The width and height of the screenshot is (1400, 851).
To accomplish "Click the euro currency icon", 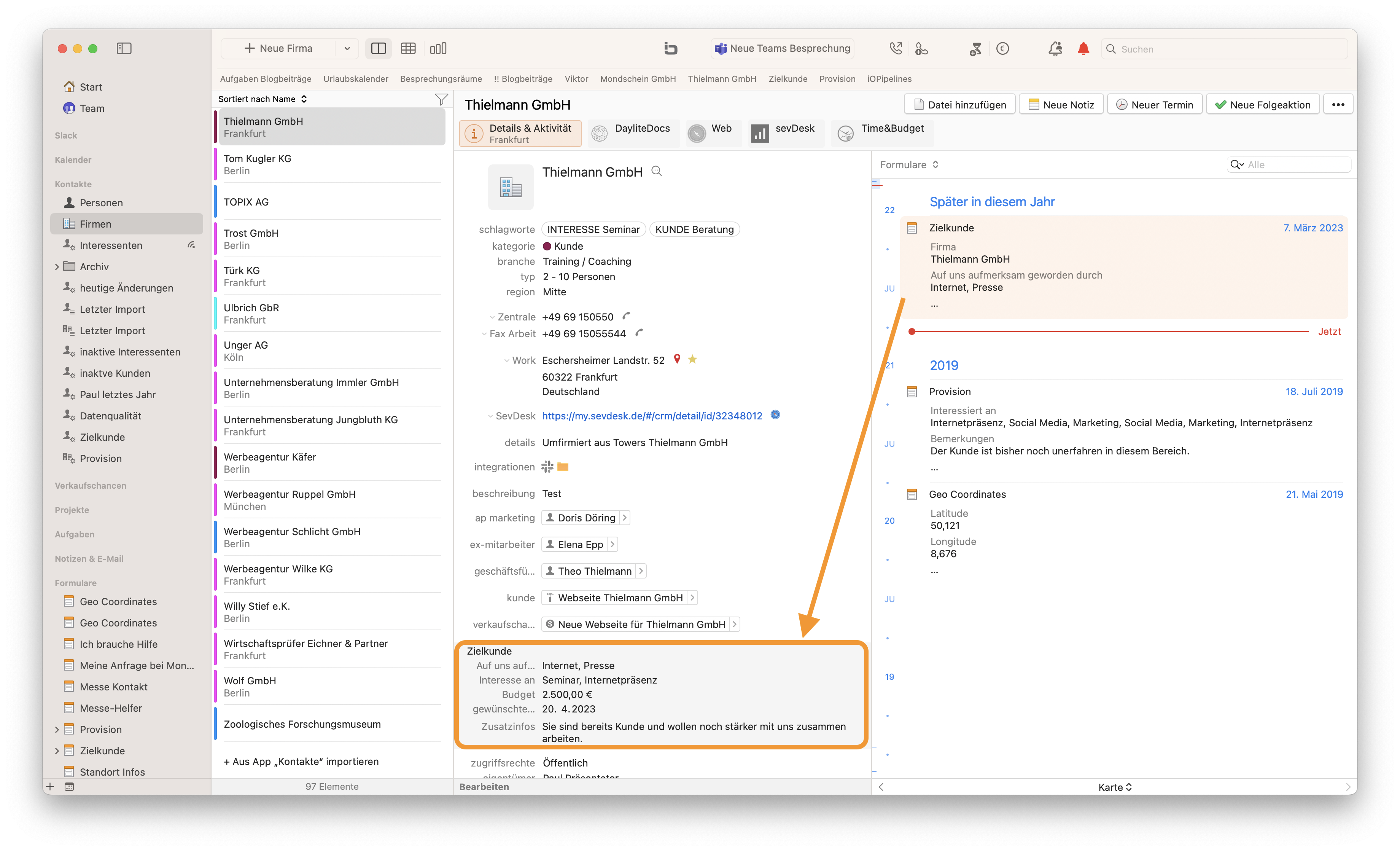I will point(1003,48).
